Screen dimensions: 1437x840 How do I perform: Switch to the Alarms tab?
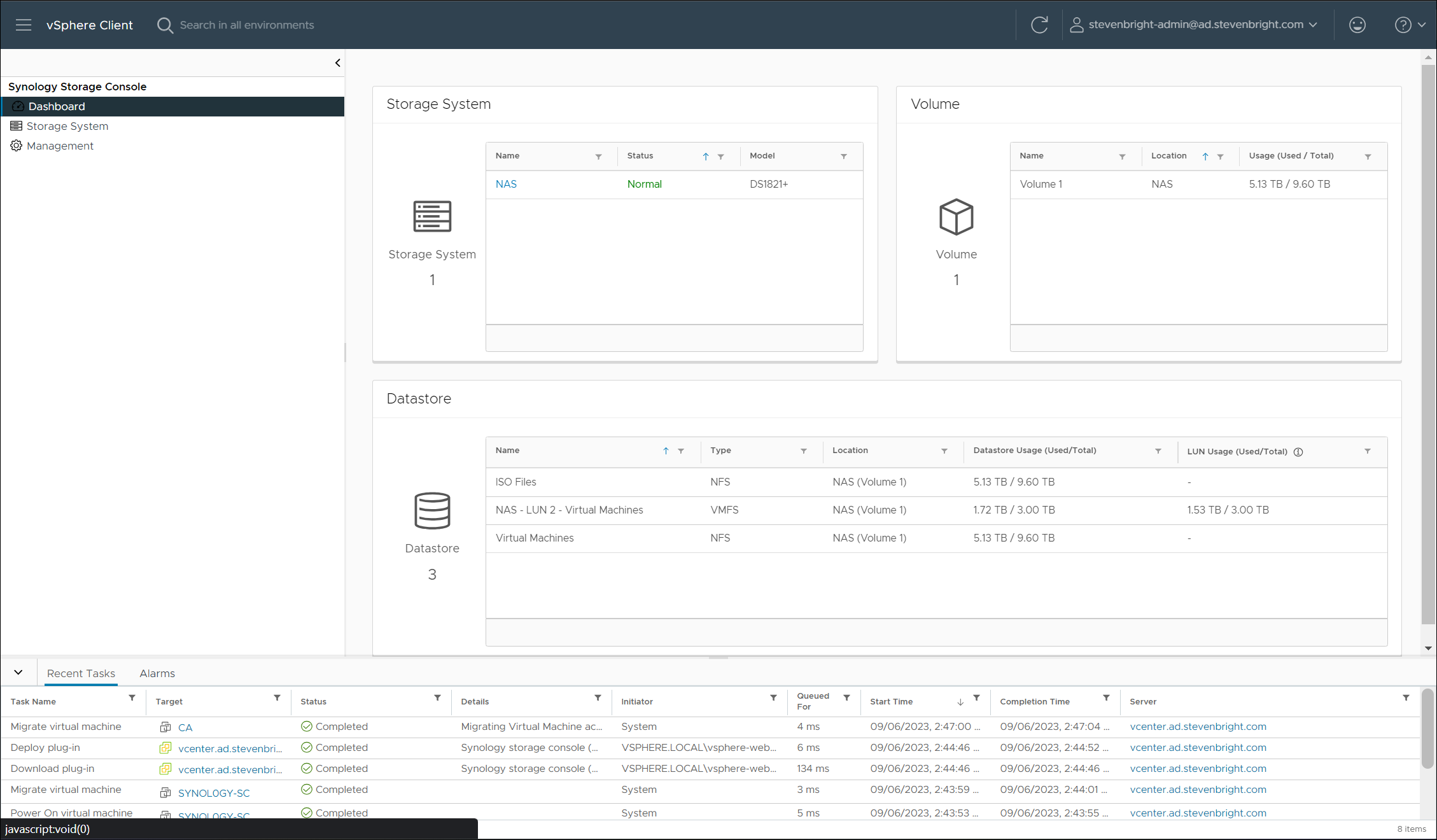157,673
